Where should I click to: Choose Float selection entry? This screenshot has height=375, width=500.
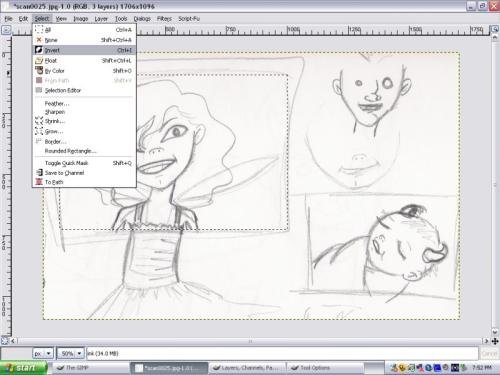click(84, 61)
